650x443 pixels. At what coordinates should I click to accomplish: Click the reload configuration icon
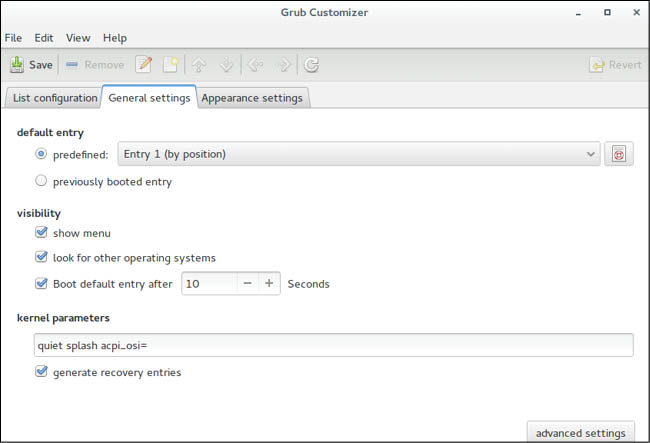[x=312, y=65]
